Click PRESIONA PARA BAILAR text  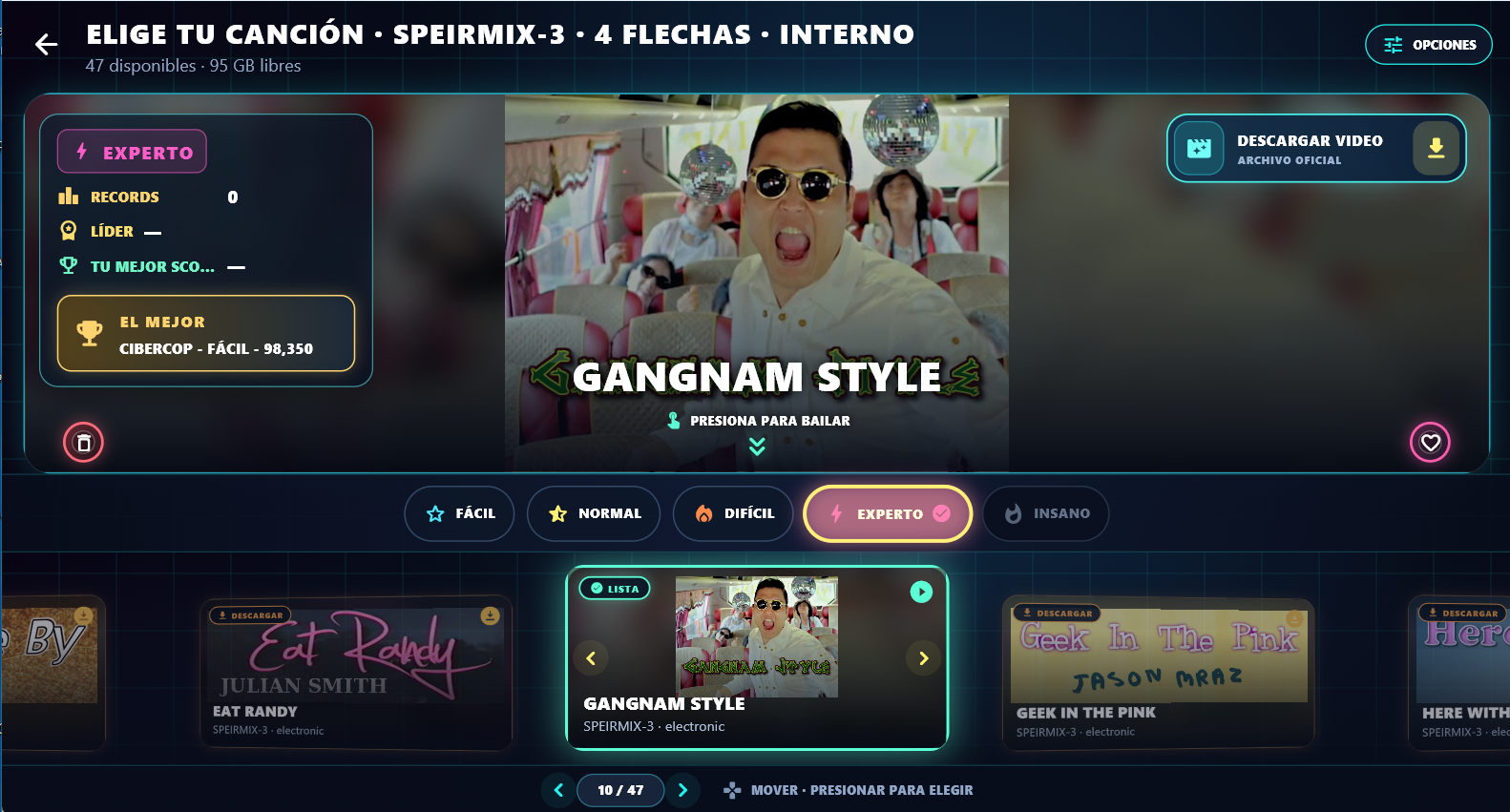[x=770, y=421]
